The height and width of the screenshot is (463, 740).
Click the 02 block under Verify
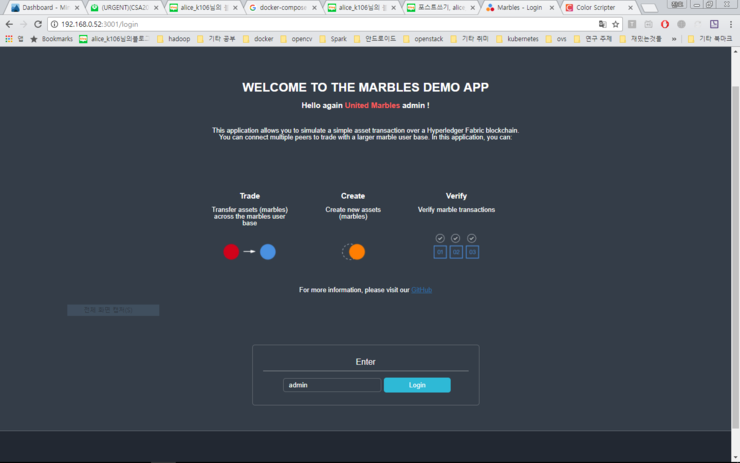[456, 252]
